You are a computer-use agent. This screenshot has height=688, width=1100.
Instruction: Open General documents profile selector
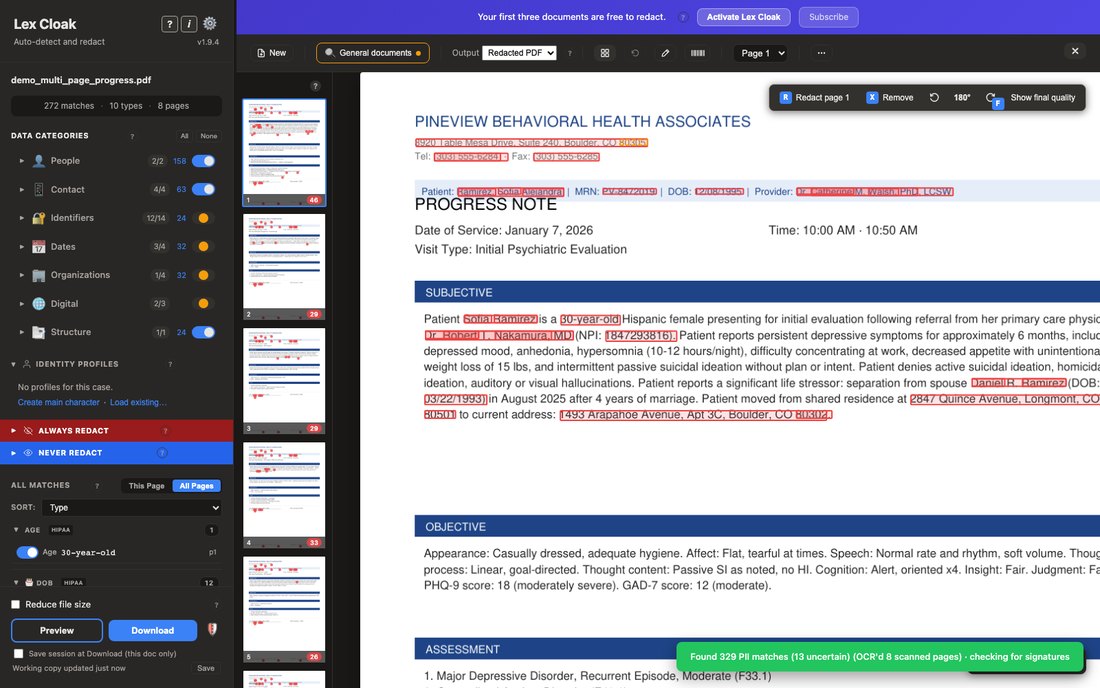(x=373, y=53)
